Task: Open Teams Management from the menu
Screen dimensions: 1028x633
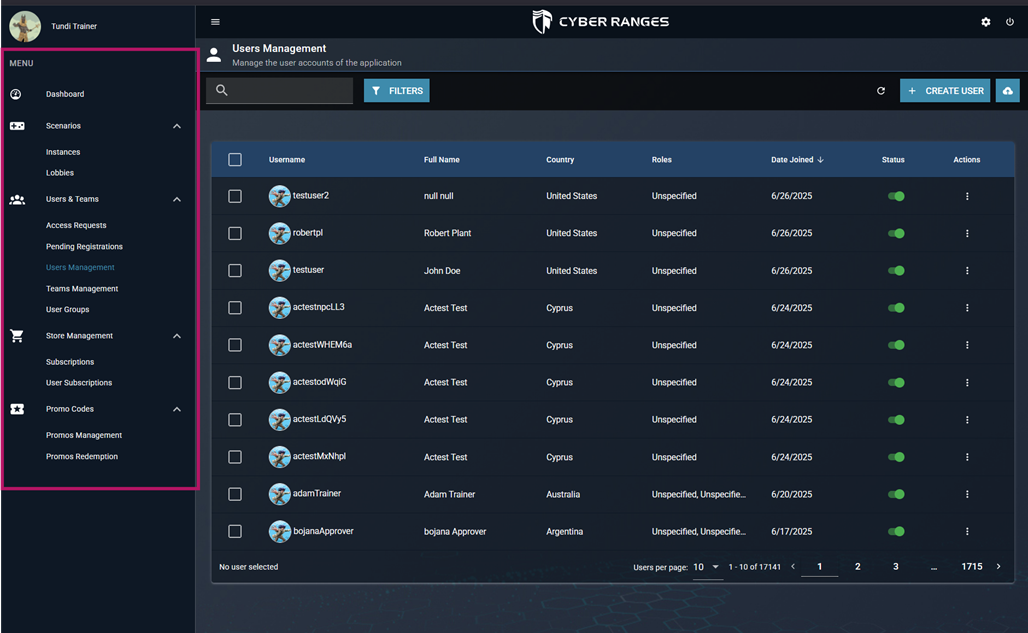Action: point(80,288)
